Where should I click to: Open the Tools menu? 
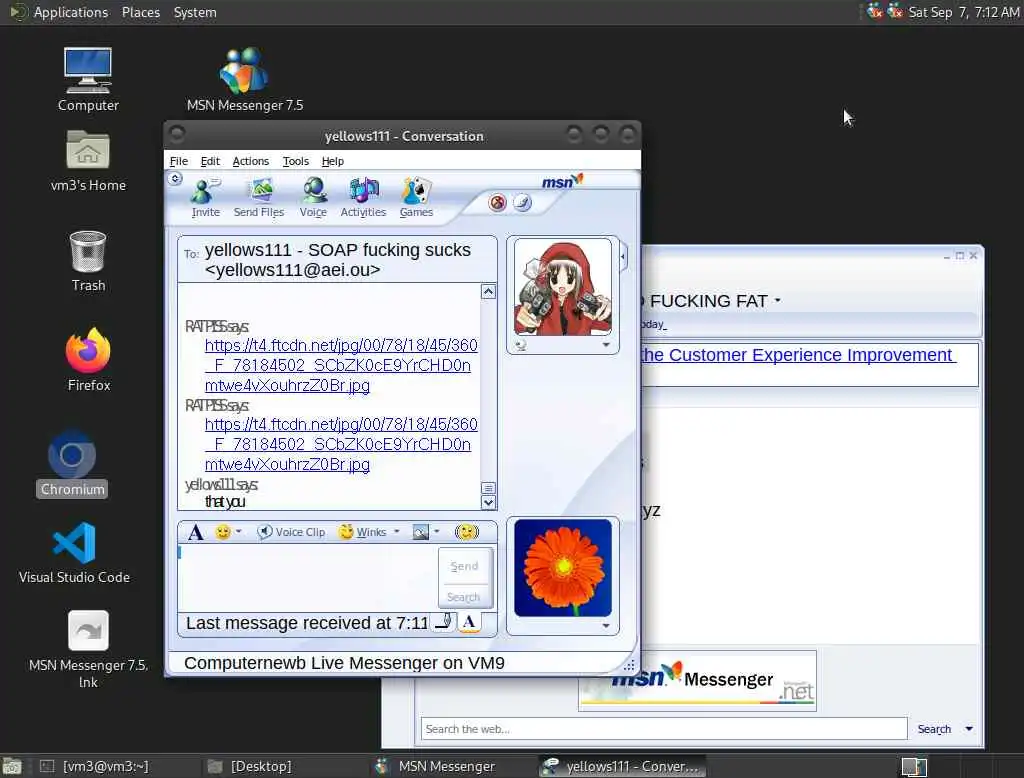(295, 161)
